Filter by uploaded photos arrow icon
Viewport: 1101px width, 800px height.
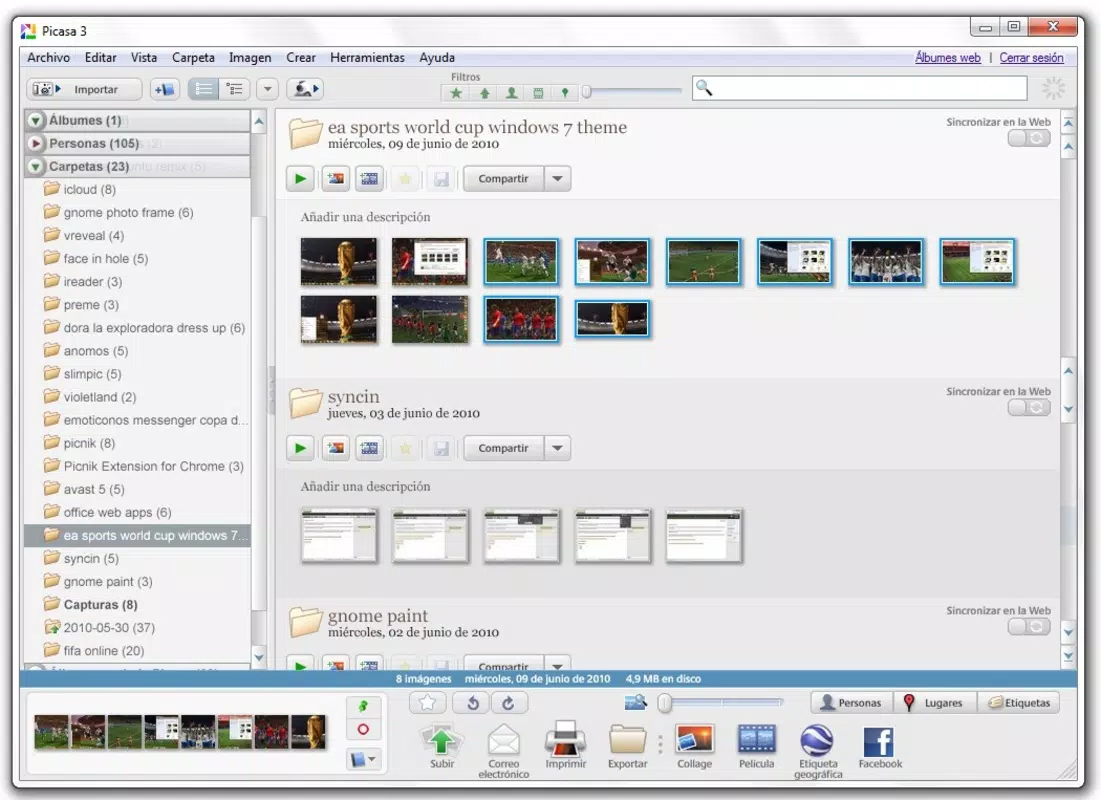click(484, 93)
